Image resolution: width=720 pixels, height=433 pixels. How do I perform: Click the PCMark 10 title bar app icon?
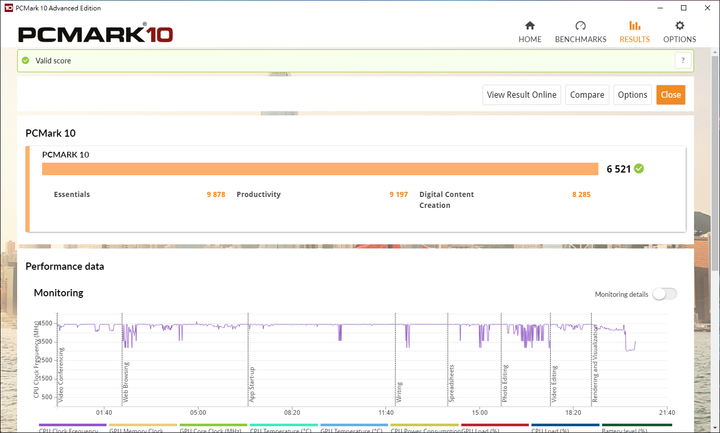8,8
